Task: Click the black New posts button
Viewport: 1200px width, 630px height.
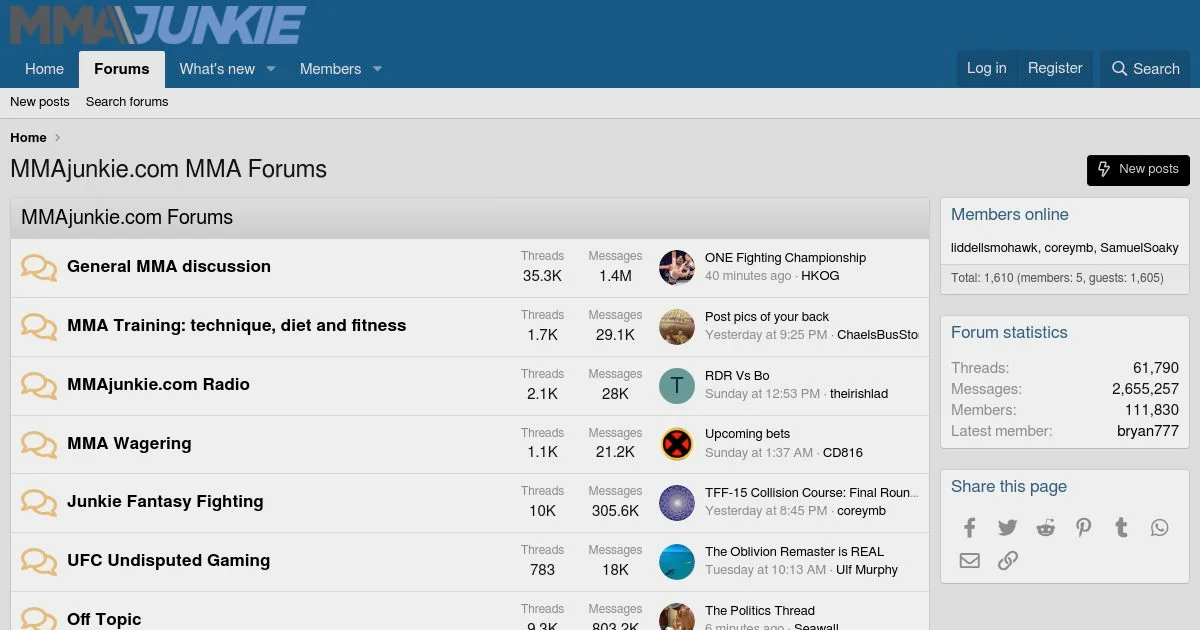Action: pyautogui.click(x=1138, y=170)
